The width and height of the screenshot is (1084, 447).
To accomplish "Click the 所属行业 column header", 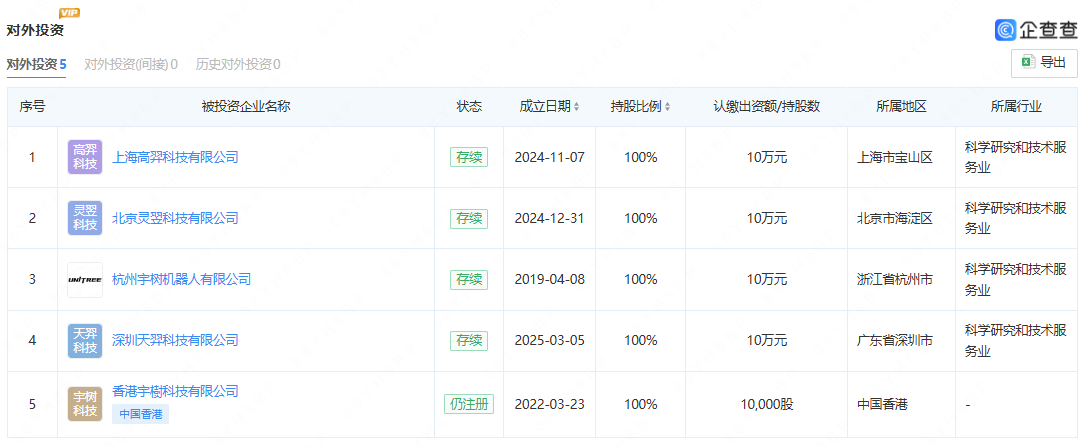I will click(1016, 107).
